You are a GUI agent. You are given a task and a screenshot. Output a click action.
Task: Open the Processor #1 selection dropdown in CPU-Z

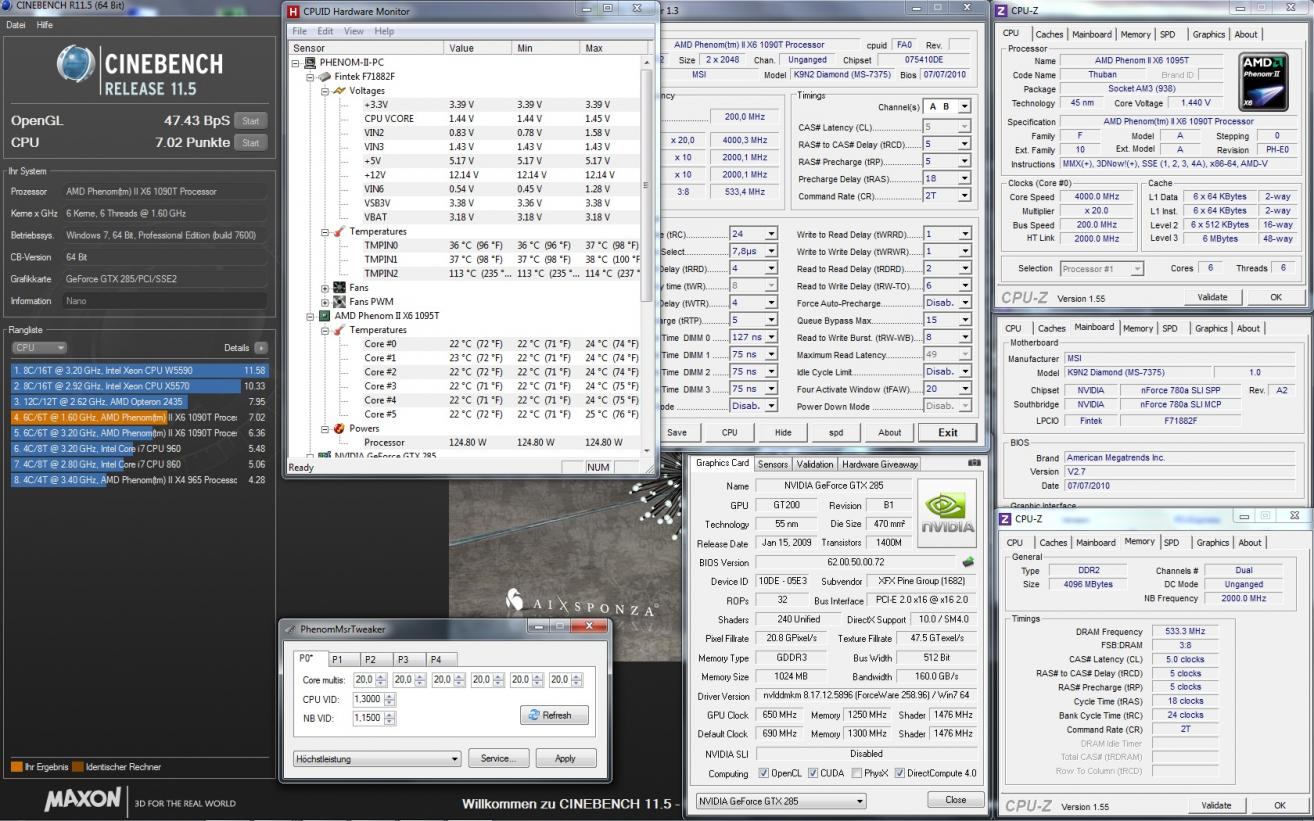tap(1101, 268)
